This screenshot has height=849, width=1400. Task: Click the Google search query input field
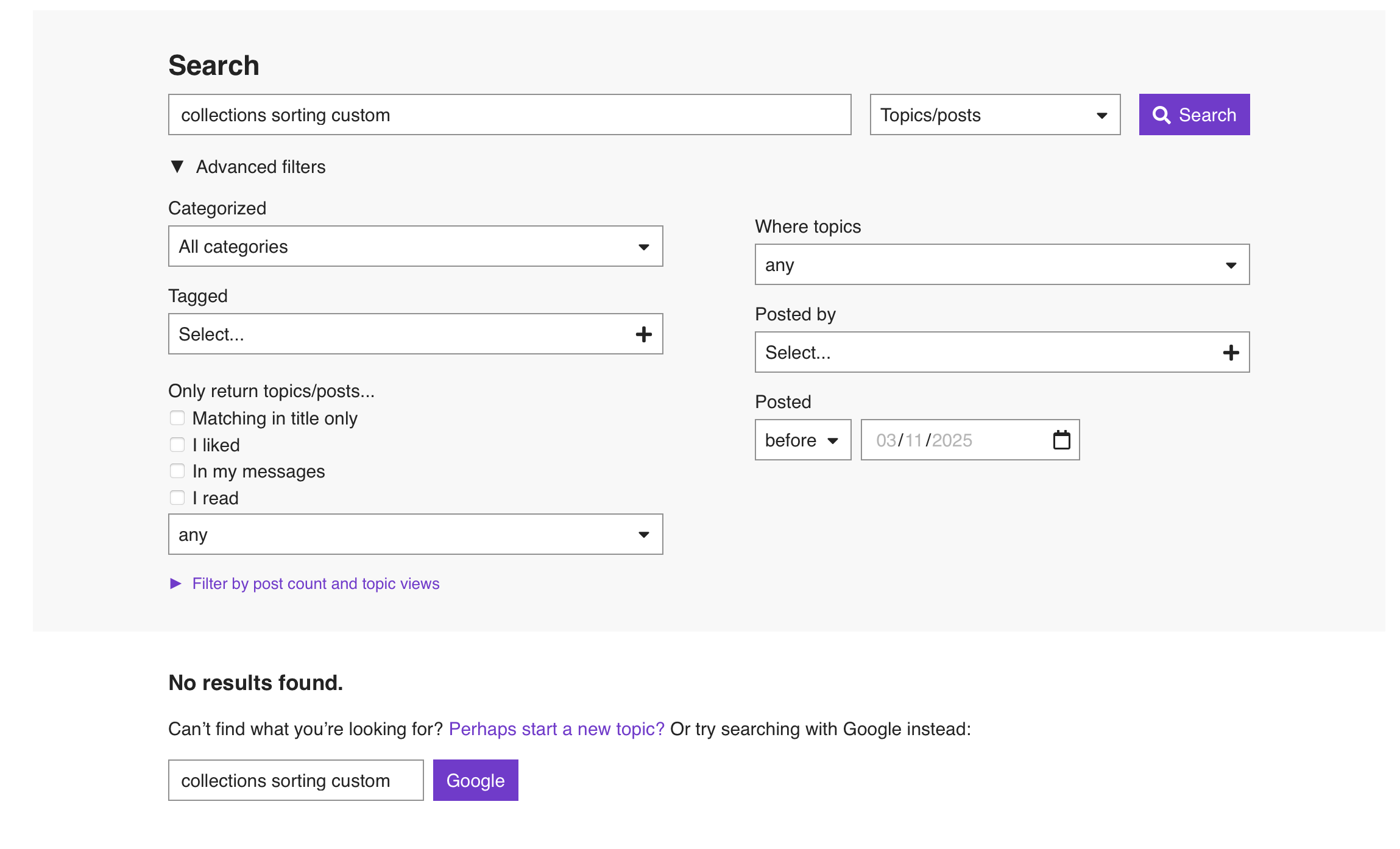tap(295, 780)
